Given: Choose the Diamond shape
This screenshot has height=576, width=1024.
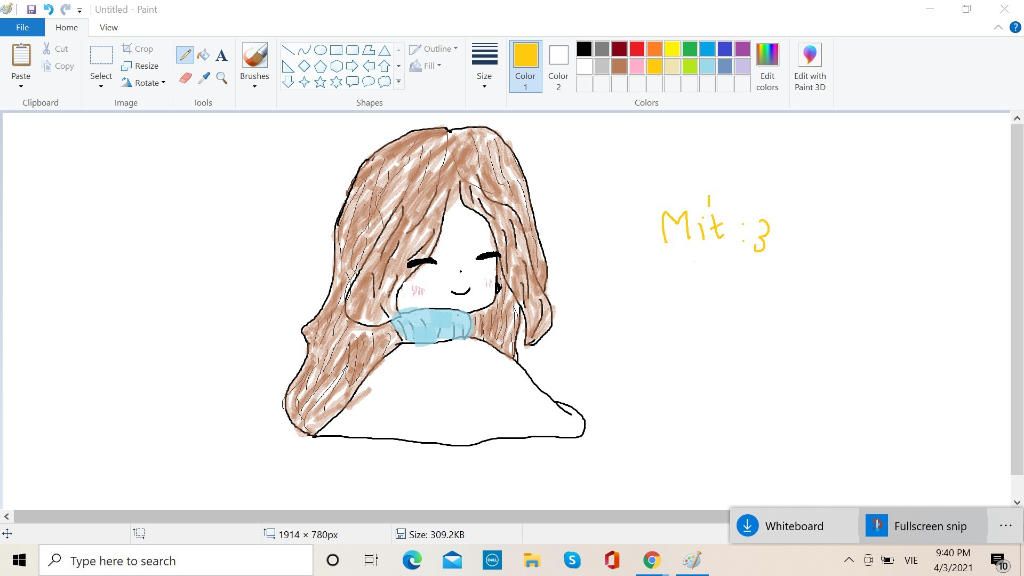Looking at the screenshot, I should (x=304, y=66).
